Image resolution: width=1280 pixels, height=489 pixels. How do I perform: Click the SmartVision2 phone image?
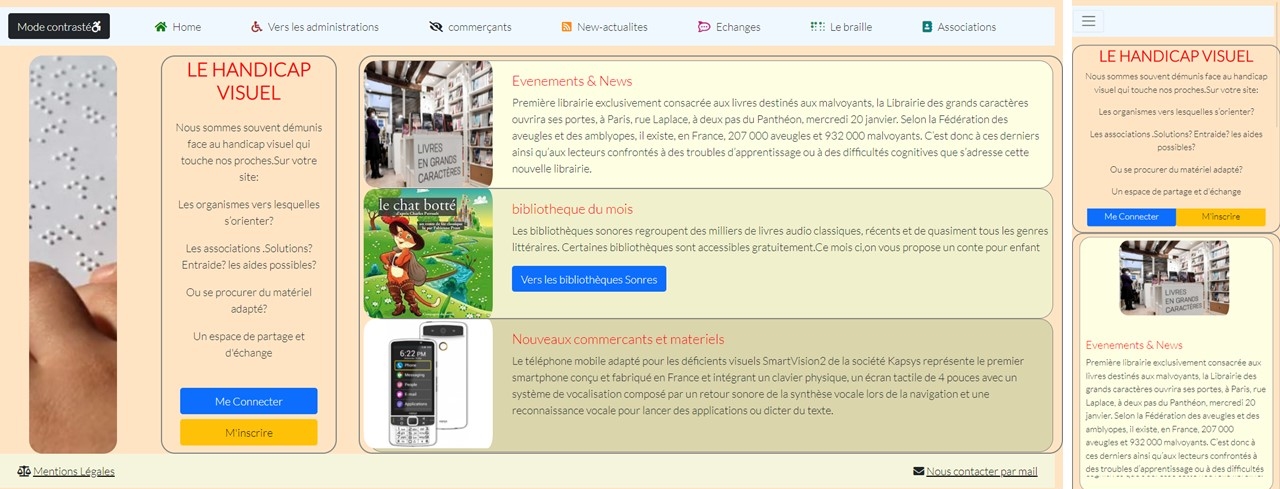click(428, 384)
